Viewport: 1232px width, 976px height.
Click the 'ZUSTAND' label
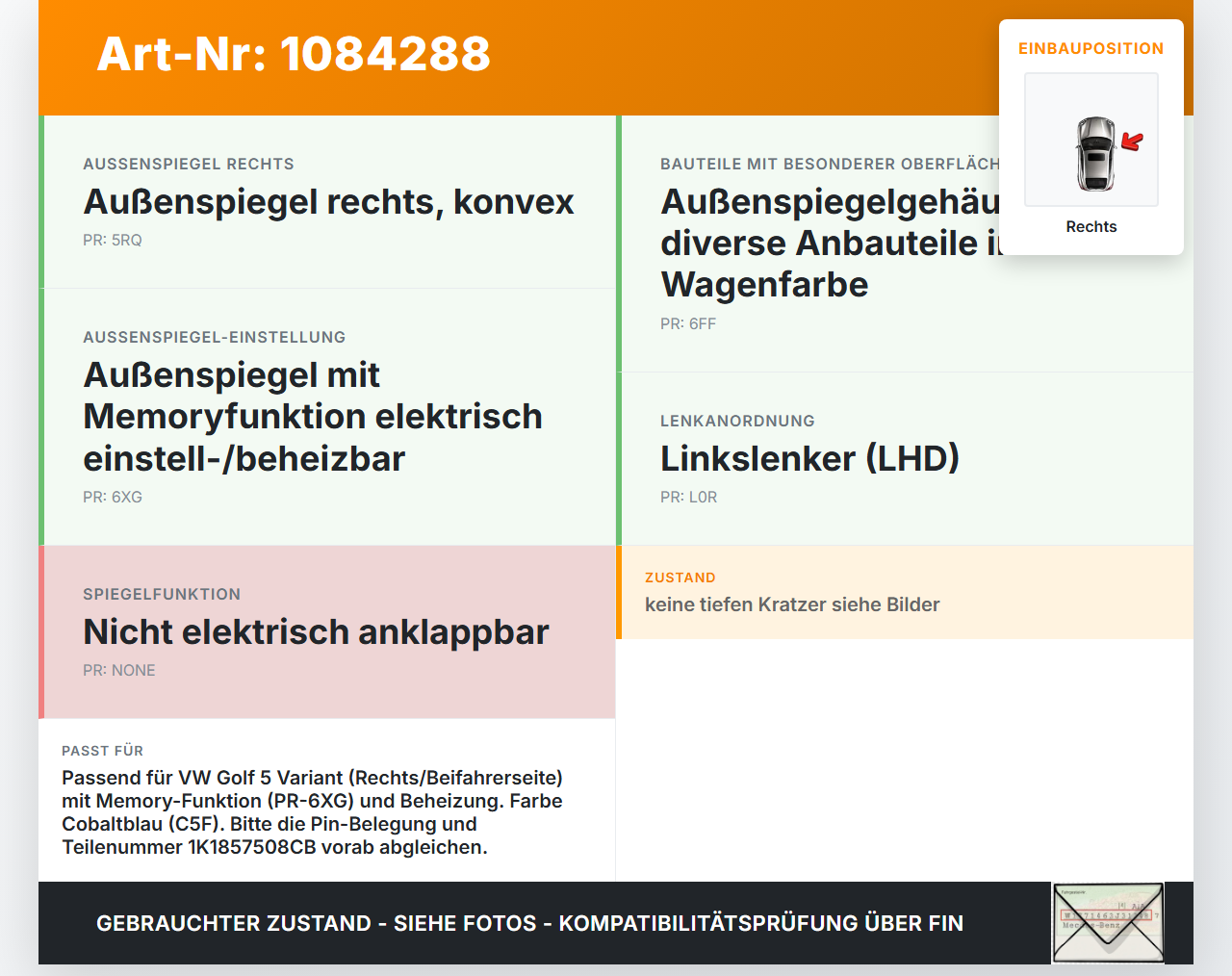(680, 578)
